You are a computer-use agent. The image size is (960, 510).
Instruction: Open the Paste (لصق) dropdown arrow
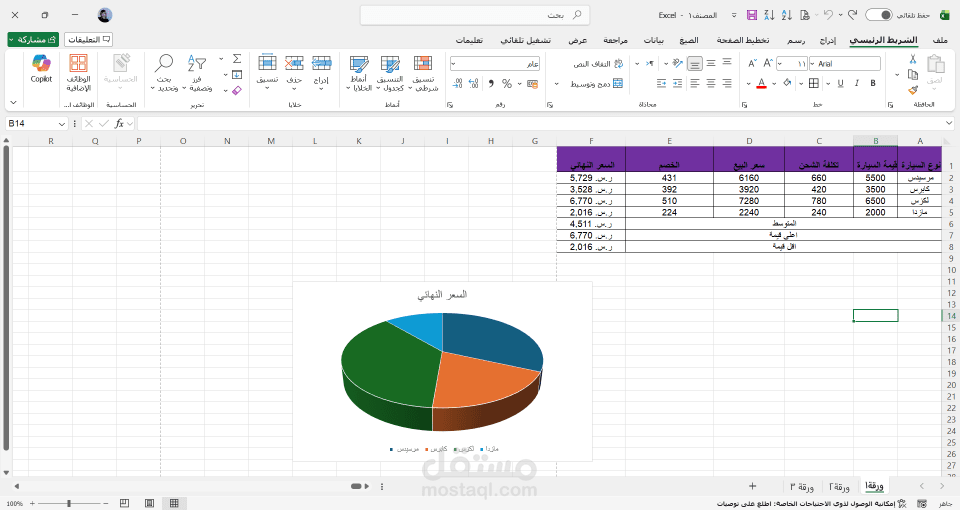934,89
